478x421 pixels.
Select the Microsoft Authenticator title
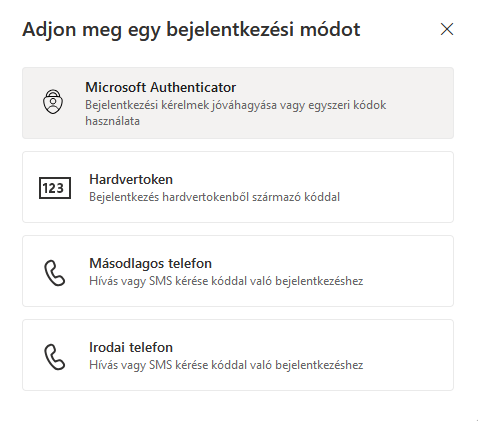coord(160,87)
